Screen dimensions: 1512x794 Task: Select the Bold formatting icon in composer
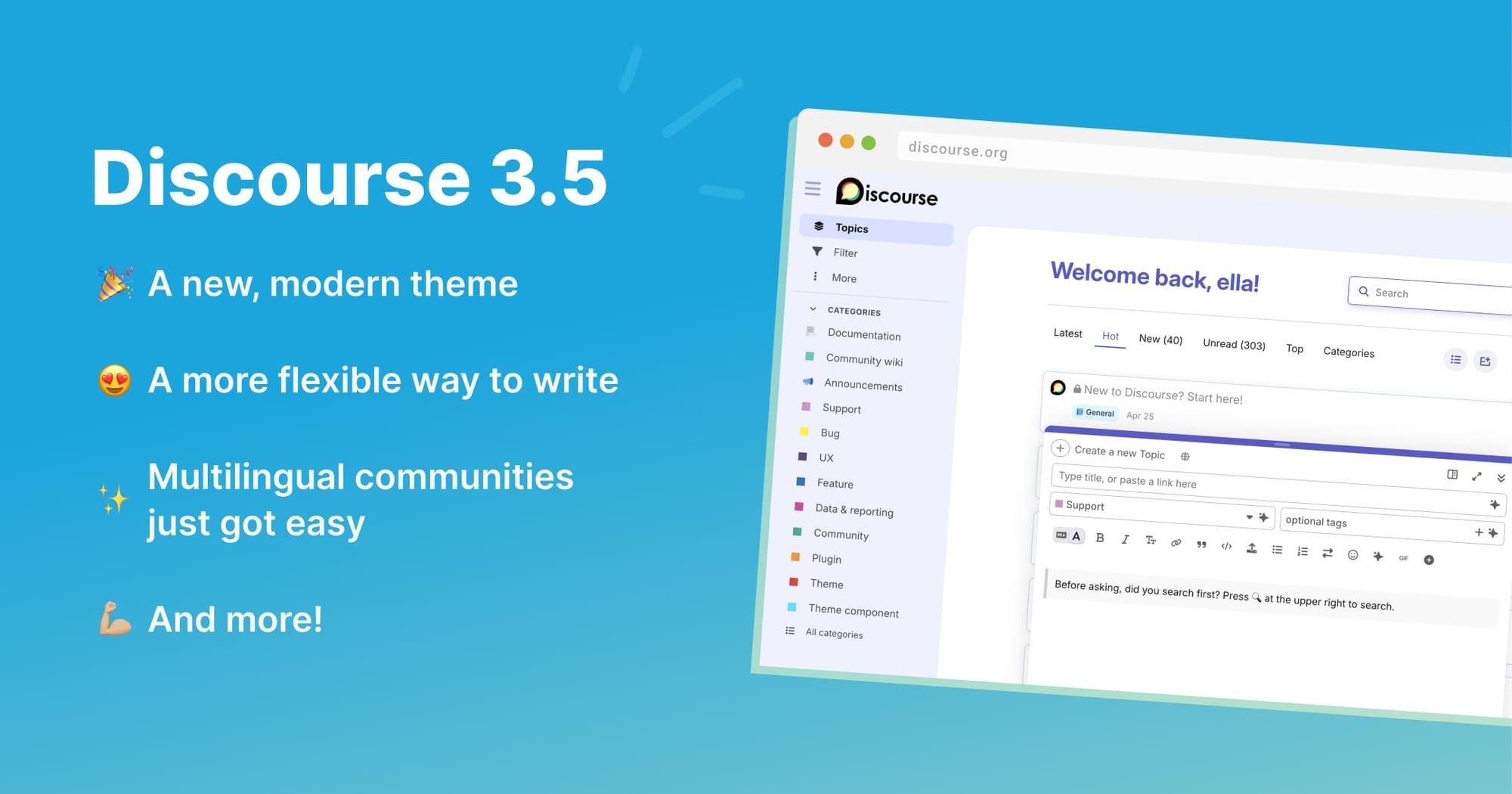coord(1100,538)
